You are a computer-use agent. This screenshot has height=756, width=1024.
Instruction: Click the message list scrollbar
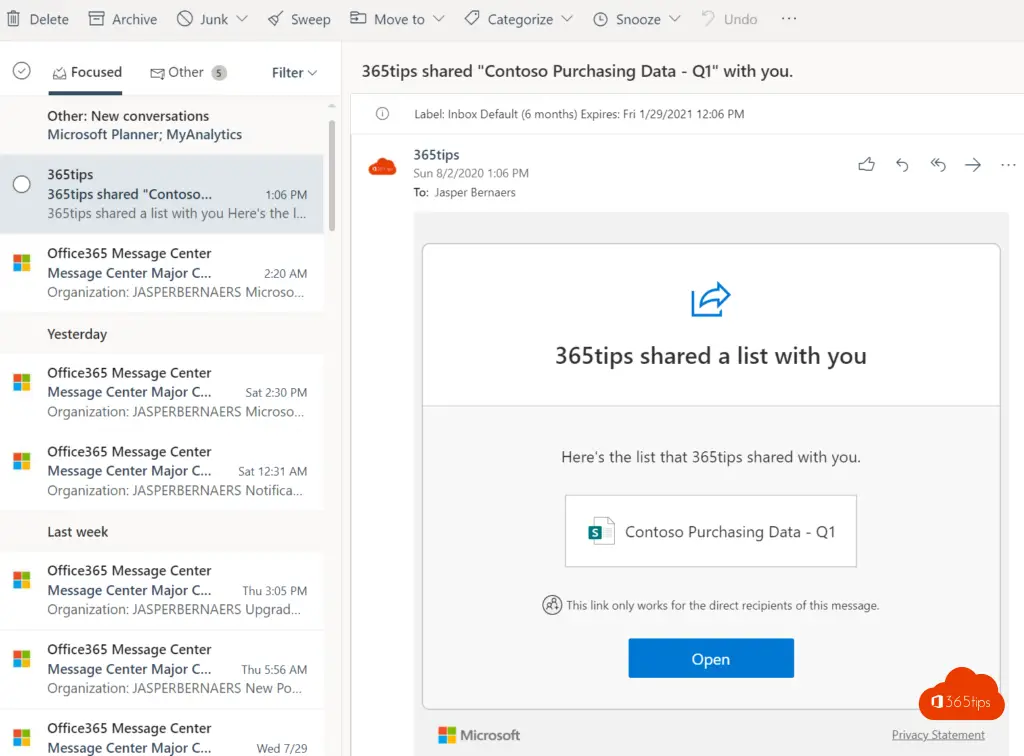331,175
